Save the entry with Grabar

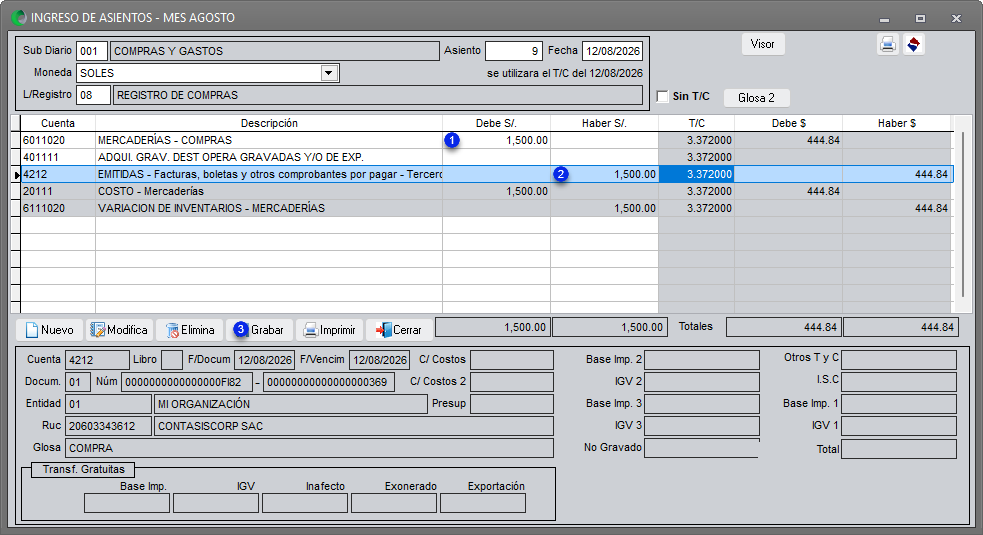coord(260,330)
